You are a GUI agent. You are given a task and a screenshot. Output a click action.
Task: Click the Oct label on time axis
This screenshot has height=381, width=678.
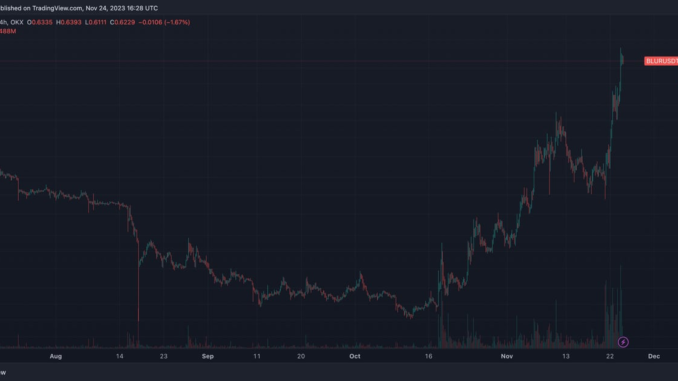[355, 356]
